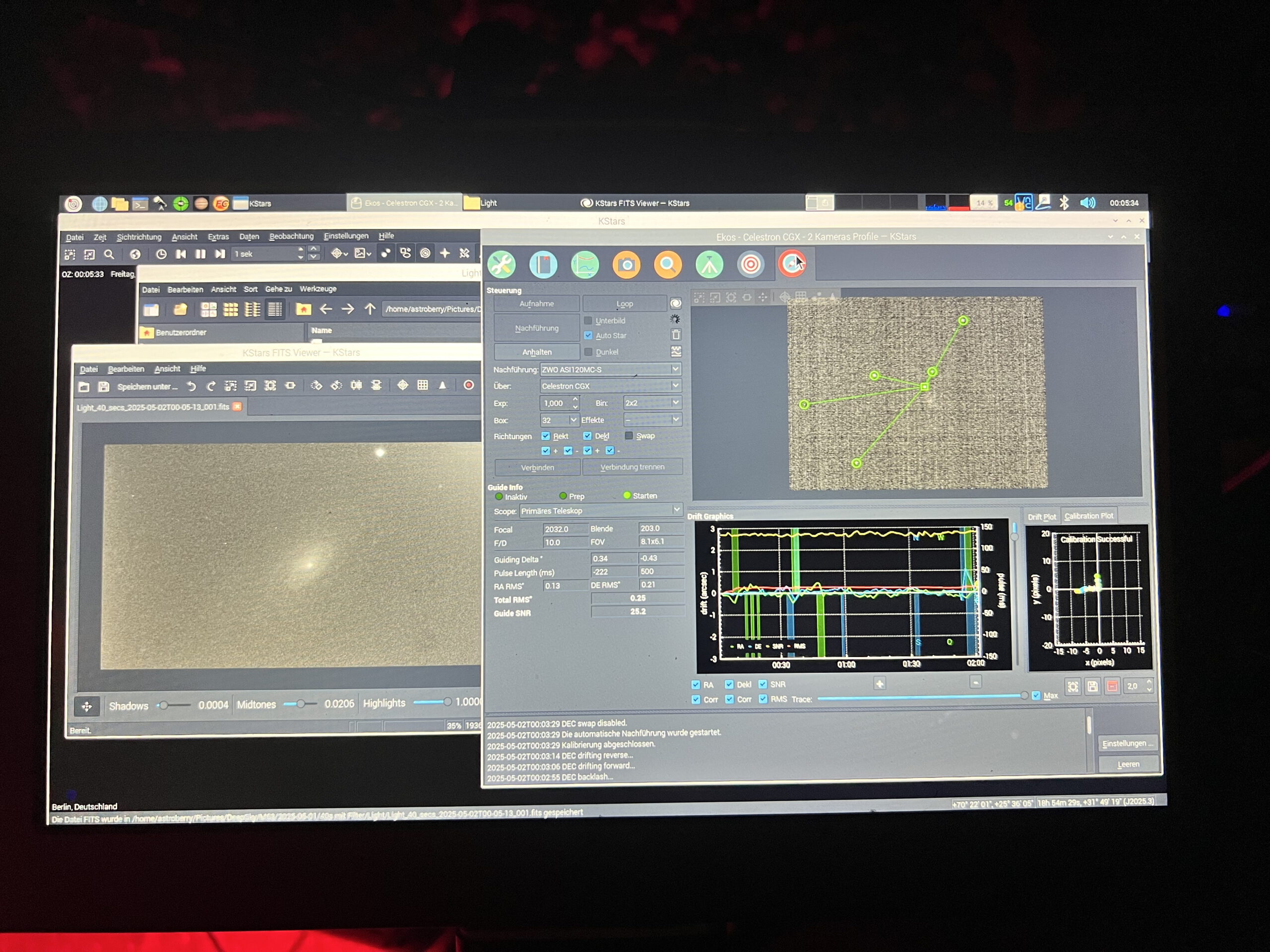Viewport: 1270px width, 952px height.
Task: Open file icon in FITS Viewer toolbar
Action: pos(84,387)
